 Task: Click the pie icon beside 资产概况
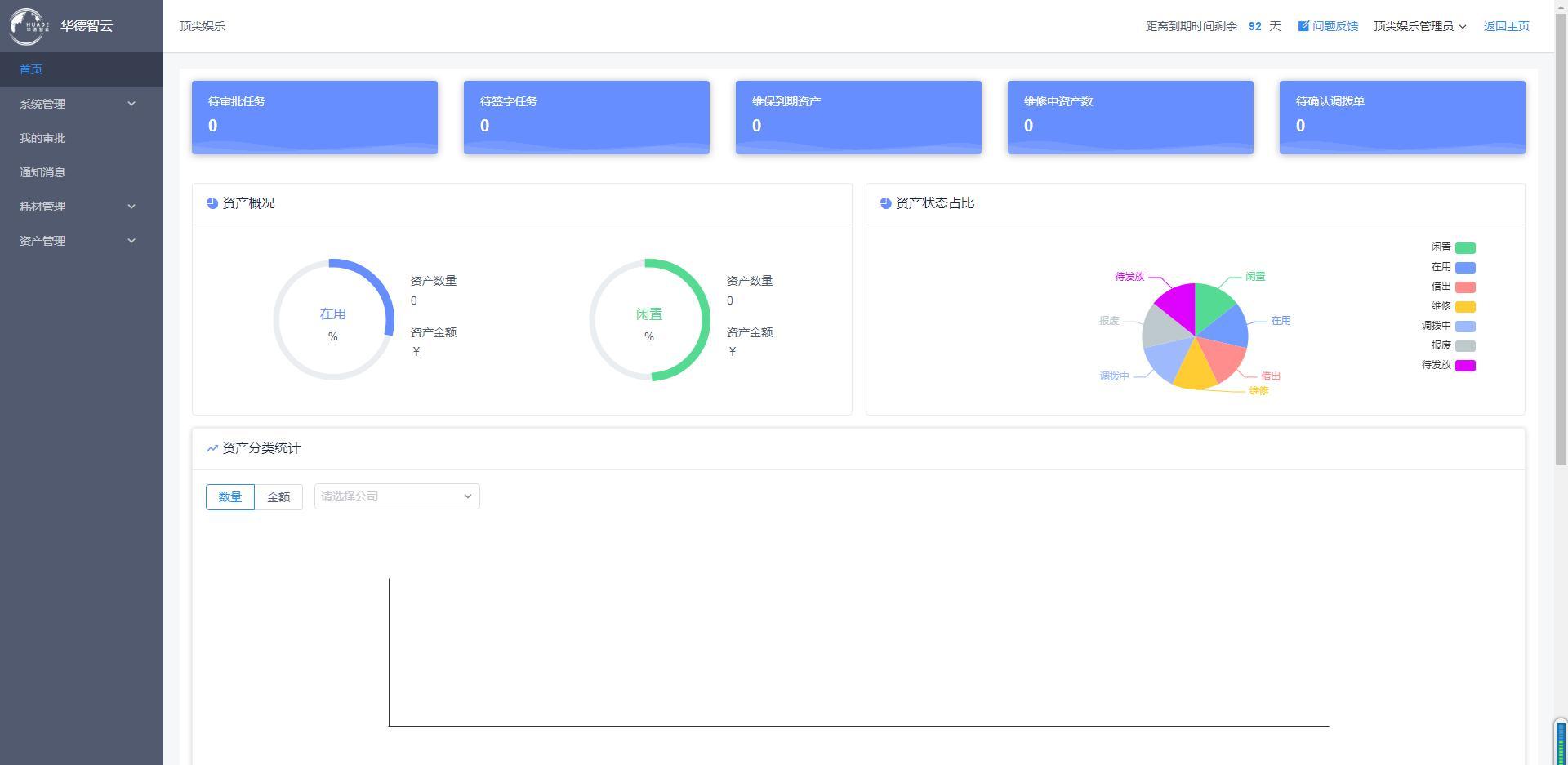pyautogui.click(x=212, y=203)
